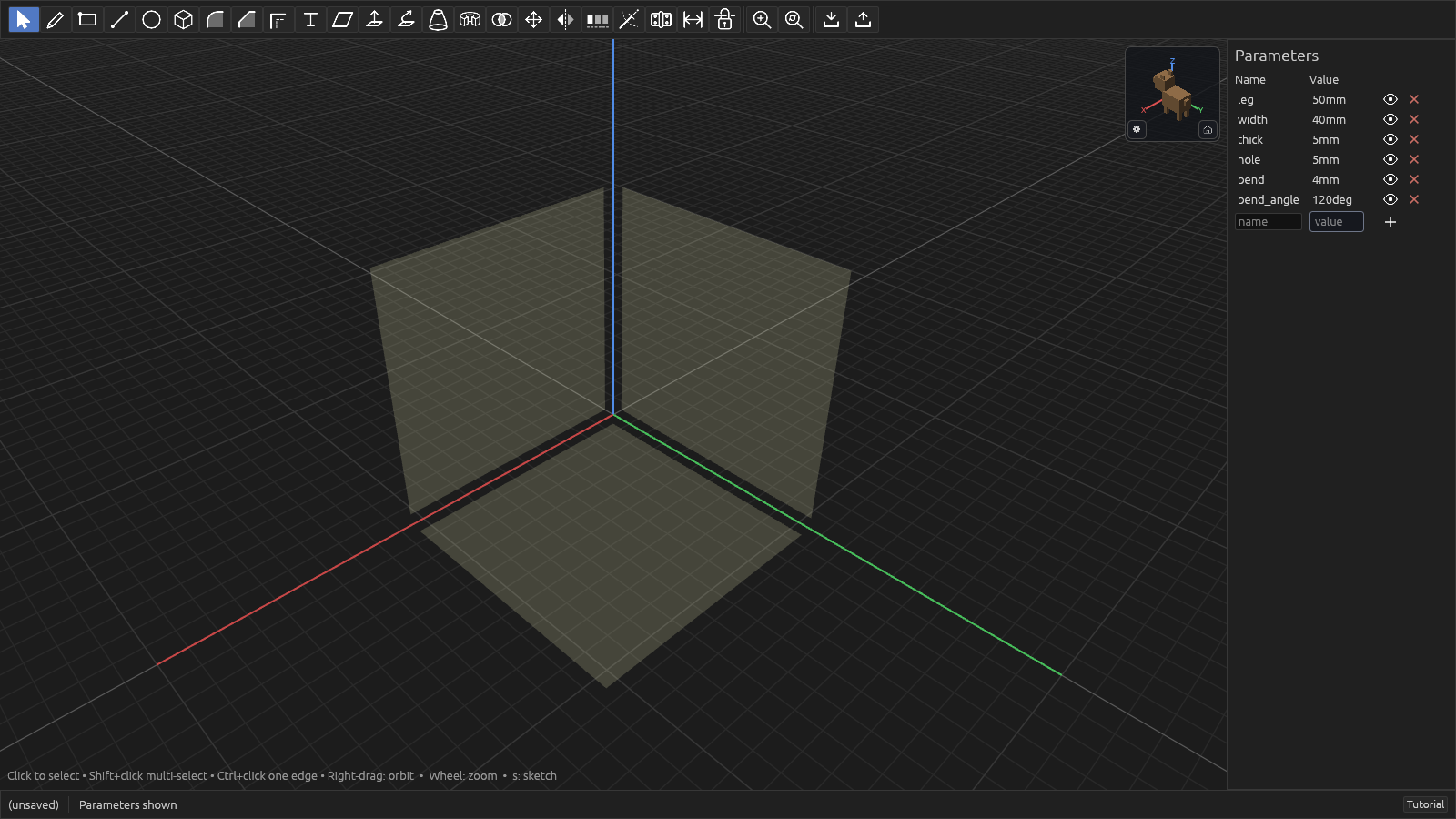Screen dimensions: 1456x819
Task: Add parameter with the plus button
Action: (1390, 222)
